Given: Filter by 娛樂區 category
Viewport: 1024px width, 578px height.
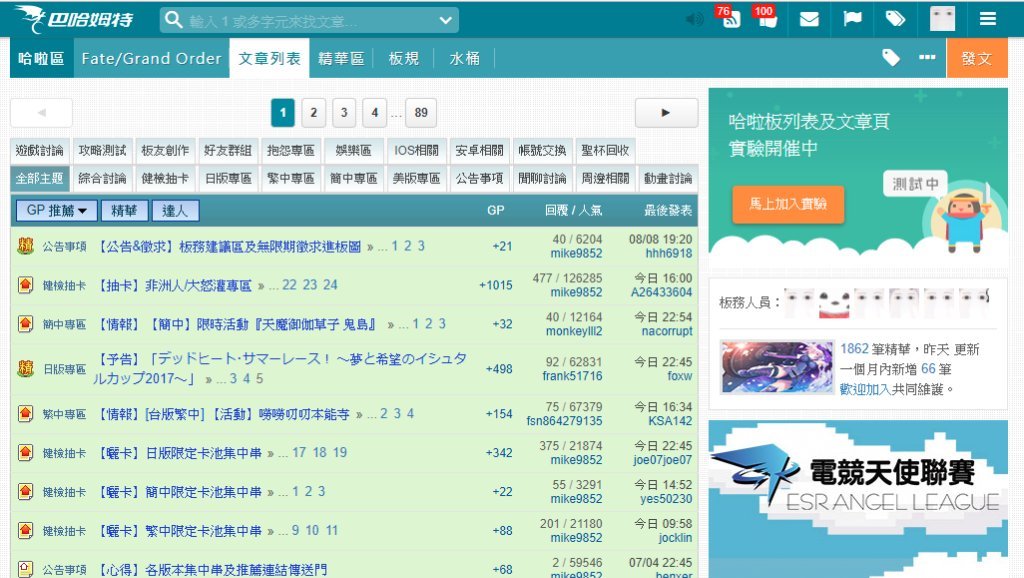Looking at the screenshot, I should (353, 151).
